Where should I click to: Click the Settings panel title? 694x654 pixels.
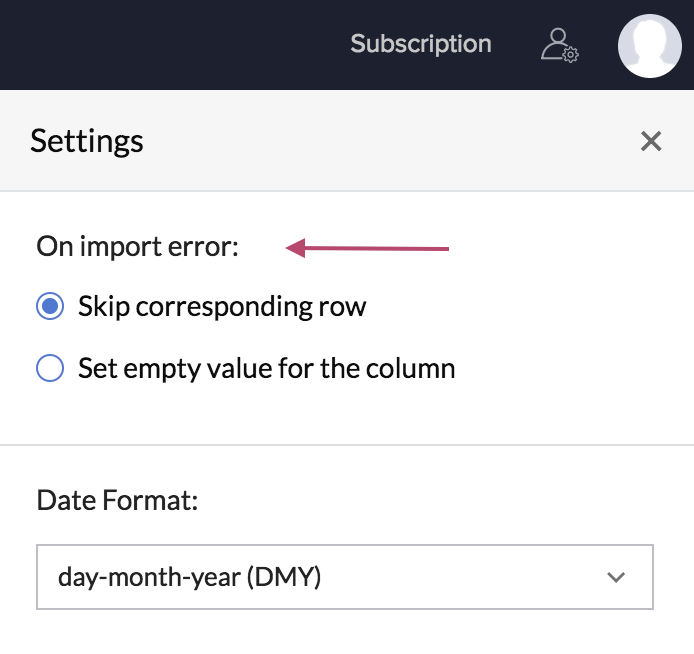pyautogui.click(x=87, y=141)
